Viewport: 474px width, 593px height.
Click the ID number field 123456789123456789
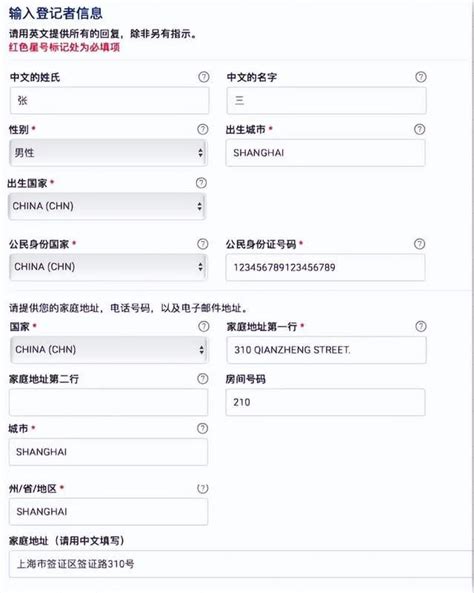(x=325, y=267)
